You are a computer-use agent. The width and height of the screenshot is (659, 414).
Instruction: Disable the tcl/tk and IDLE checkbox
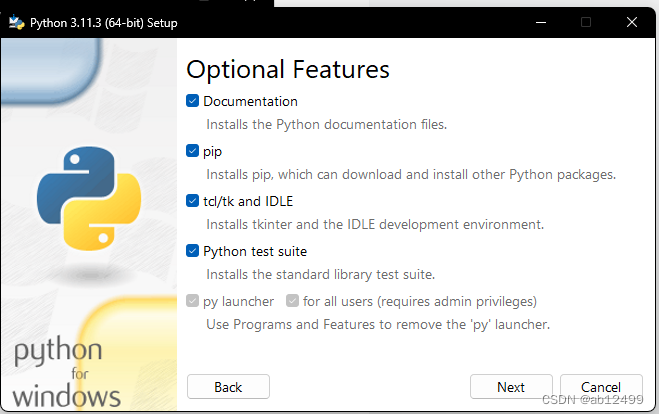coord(193,201)
